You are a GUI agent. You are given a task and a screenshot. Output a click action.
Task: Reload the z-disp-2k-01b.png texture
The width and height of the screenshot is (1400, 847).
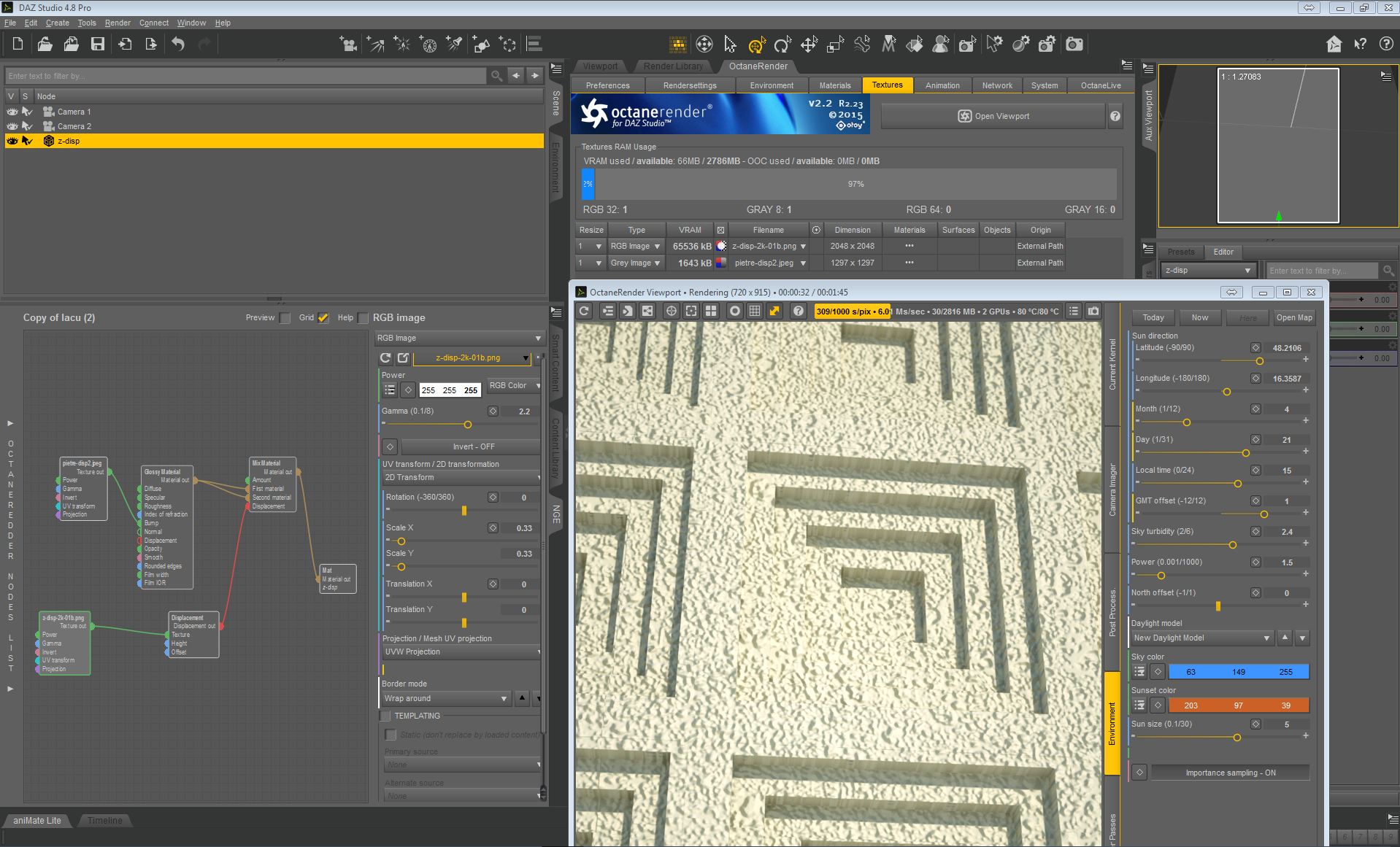pyautogui.click(x=385, y=358)
